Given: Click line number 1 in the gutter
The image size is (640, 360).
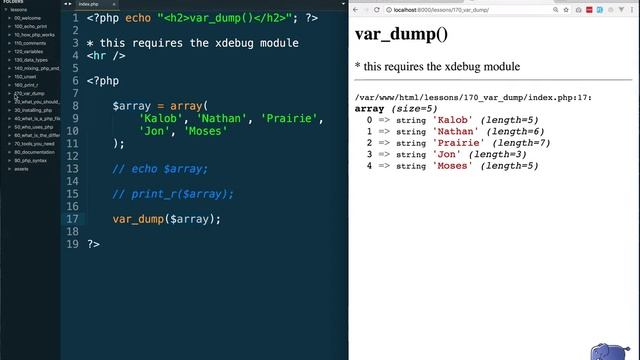Looking at the screenshot, I should (76, 18).
